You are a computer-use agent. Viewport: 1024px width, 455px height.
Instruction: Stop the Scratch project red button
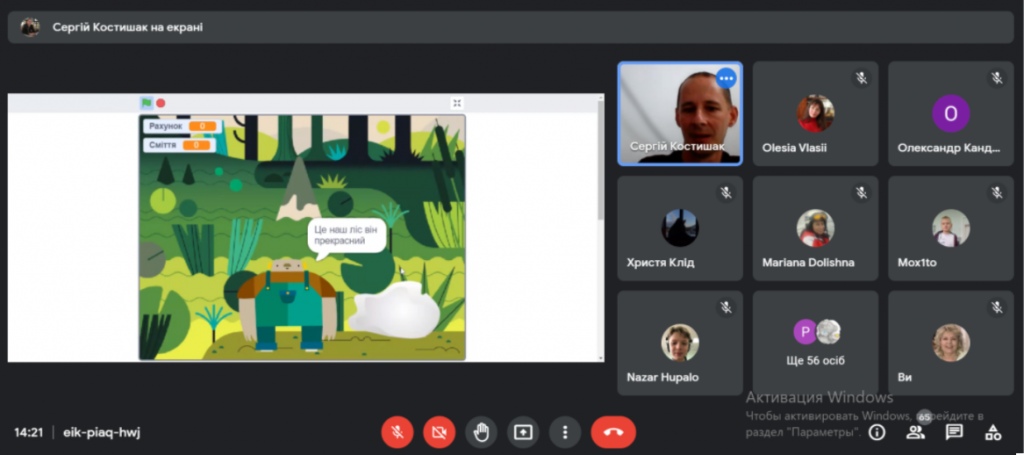click(161, 103)
